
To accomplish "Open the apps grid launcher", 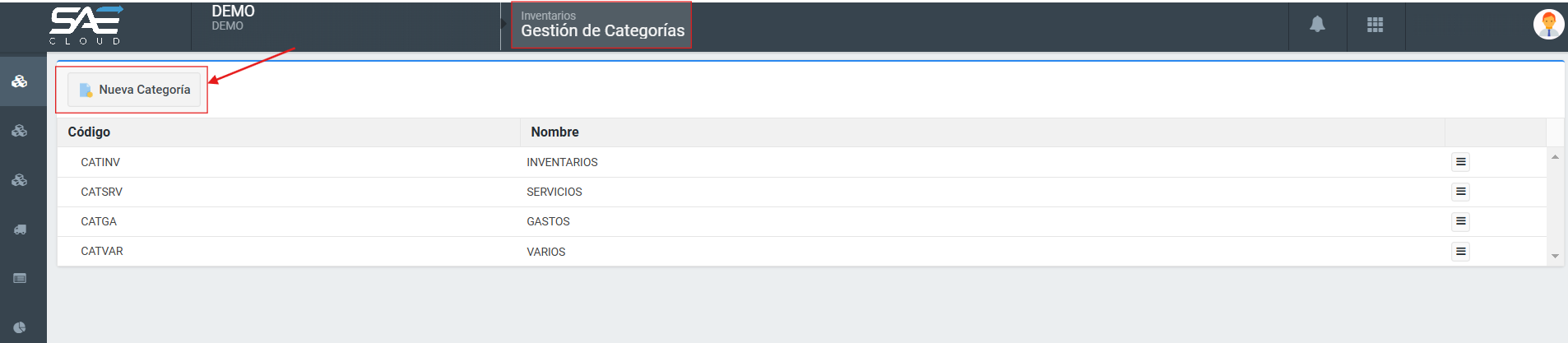I will [1375, 25].
